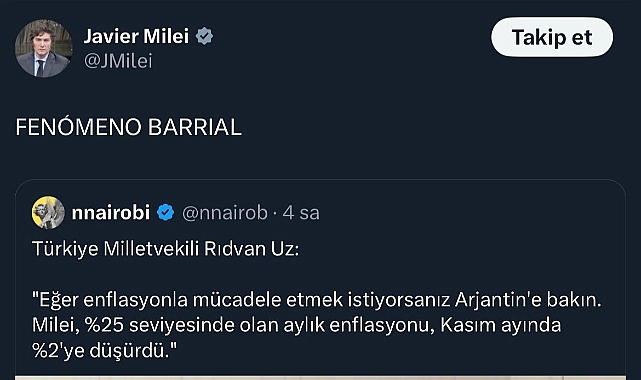This screenshot has height=380, width=641.
Task: Select the FENÓMENO BARRIAL tweet text
Action: tap(128, 127)
